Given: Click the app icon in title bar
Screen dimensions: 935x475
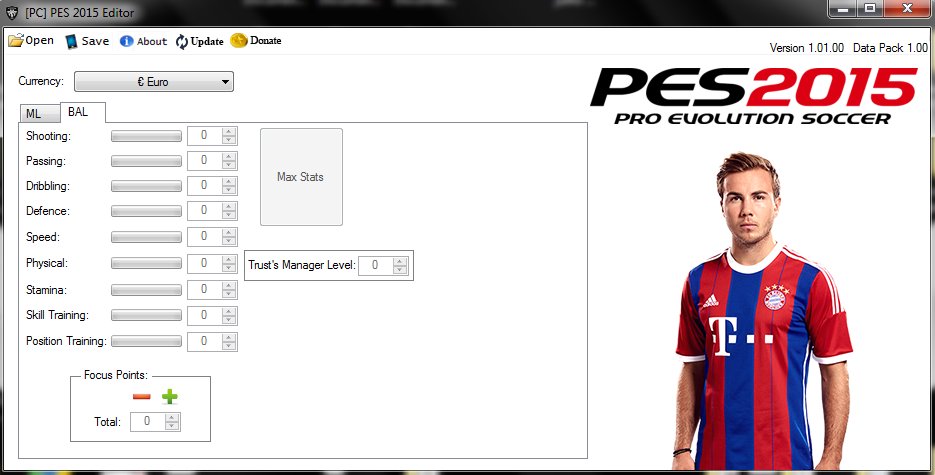Looking at the screenshot, I should [x=12, y=11].
